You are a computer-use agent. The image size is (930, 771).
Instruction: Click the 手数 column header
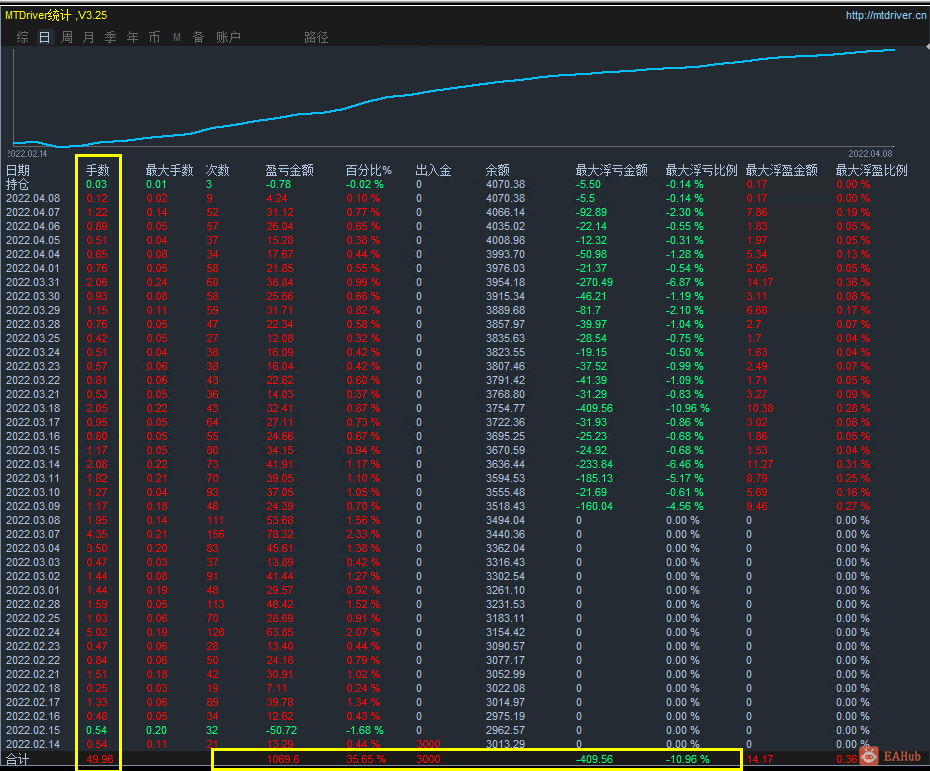pyautogui.click(x=97, y=171)
